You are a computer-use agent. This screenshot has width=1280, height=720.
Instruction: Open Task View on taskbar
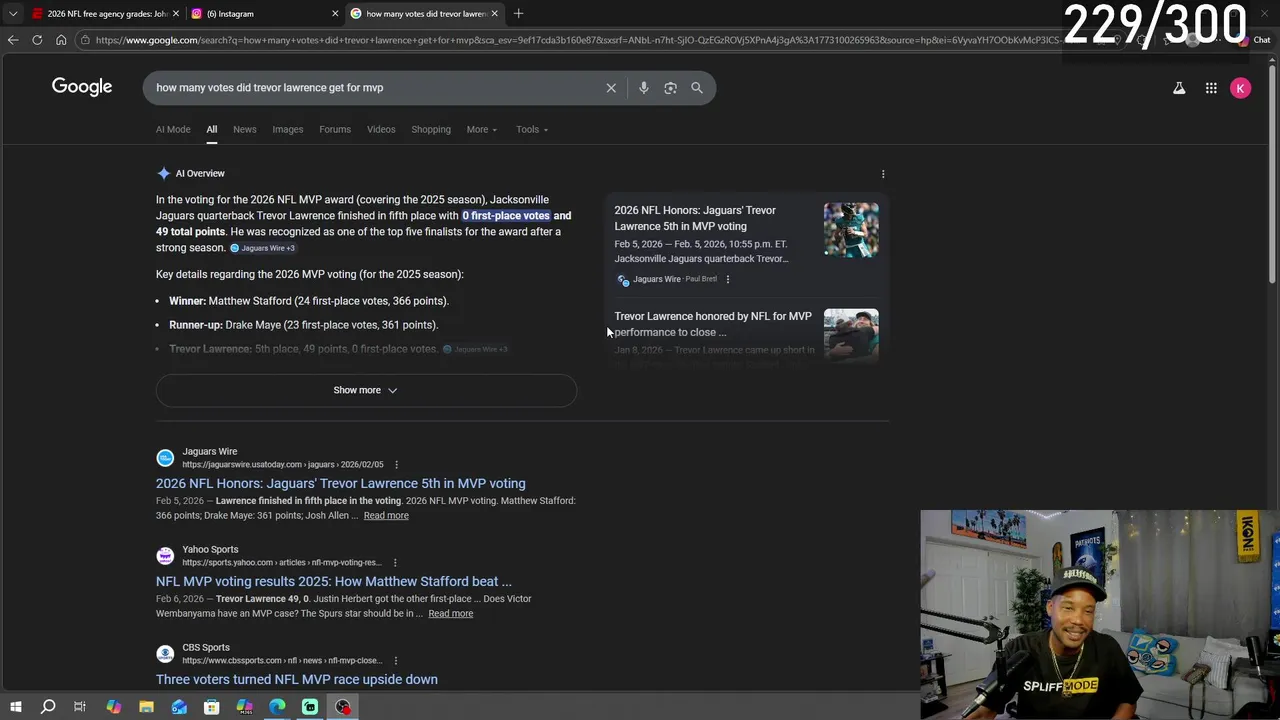click(x=80, y=707)
